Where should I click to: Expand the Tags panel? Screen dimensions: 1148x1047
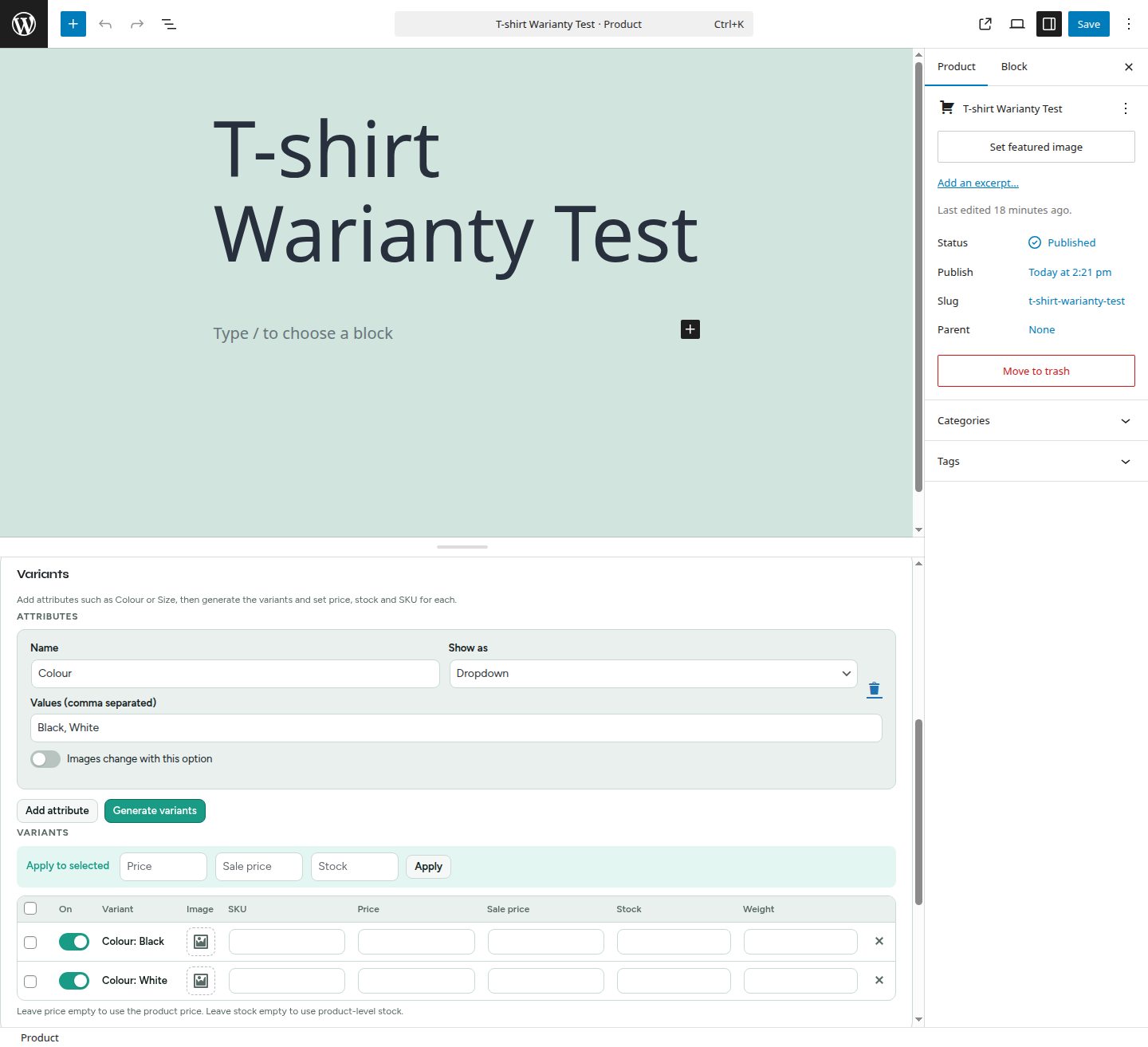click(x=1036, y=462)
